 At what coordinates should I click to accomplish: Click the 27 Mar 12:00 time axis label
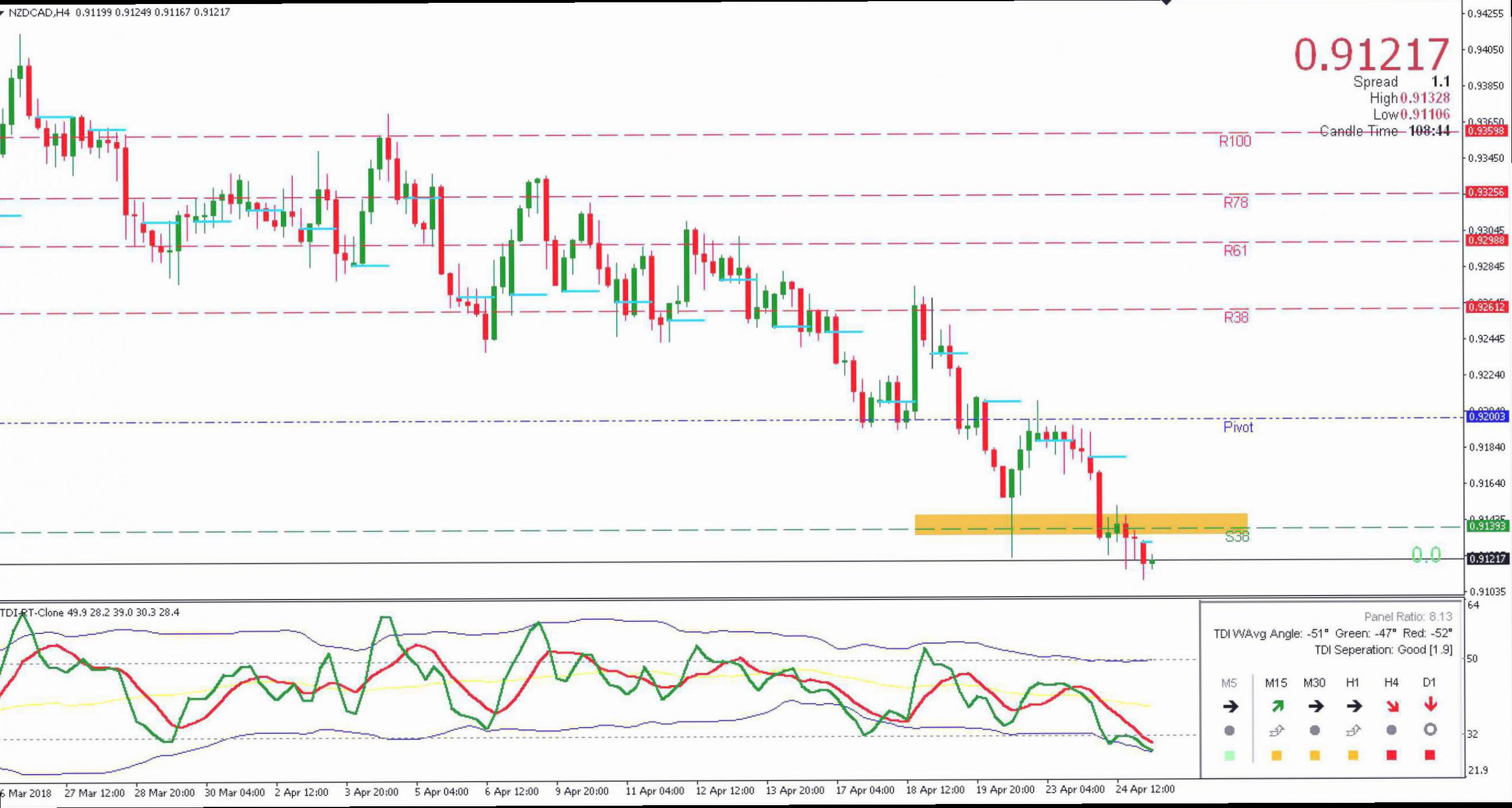coord(95,792)
